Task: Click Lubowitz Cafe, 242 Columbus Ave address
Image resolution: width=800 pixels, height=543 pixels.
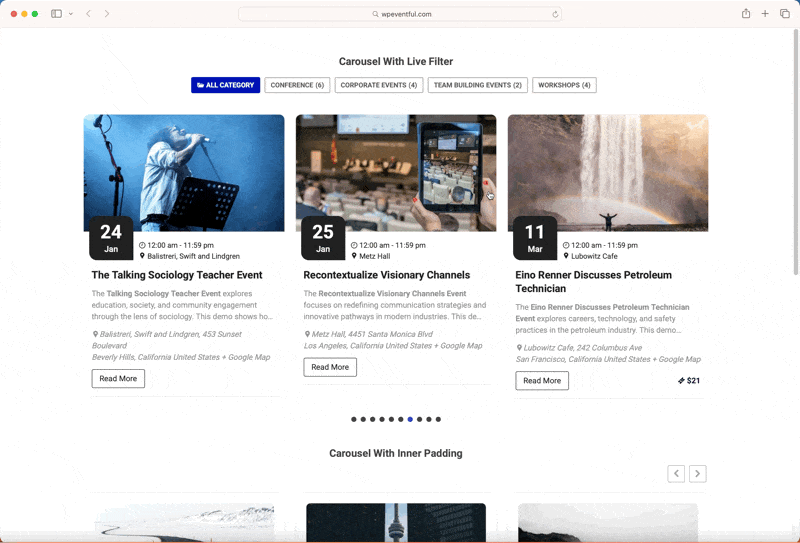Action: click(583, 348)
